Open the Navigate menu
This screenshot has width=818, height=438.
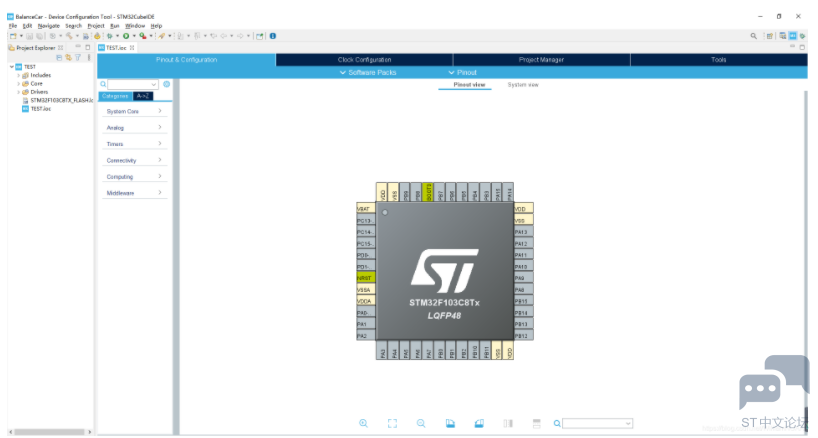pyautogui.click(x=49, y=26)
